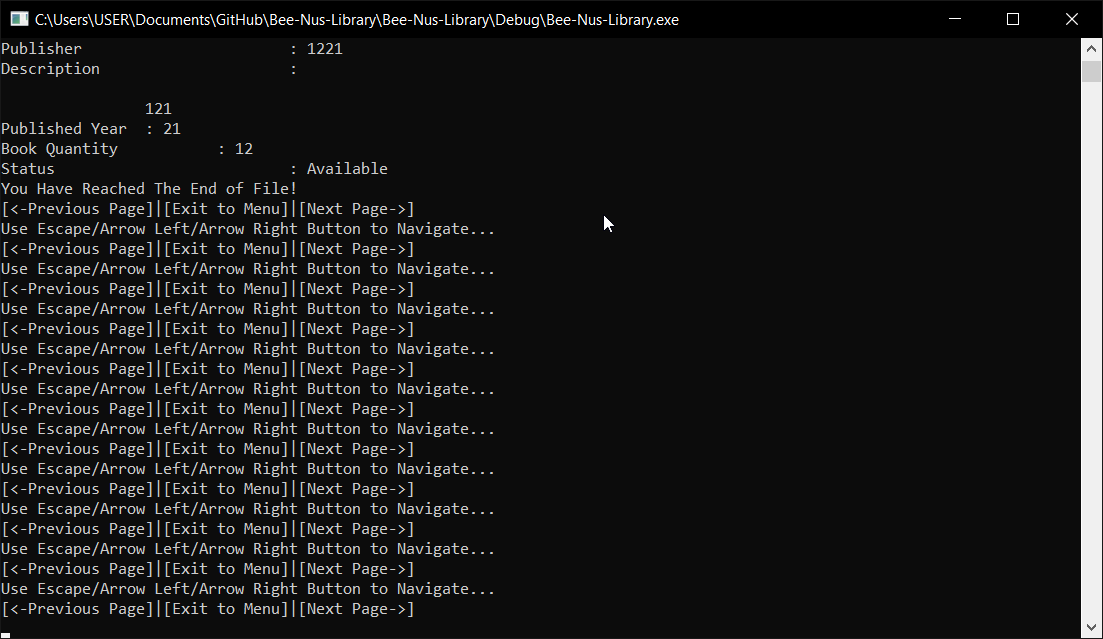
Task: Click the first 'Use Escape/Arrow Left' instruction line
Action: pos(248,229)
